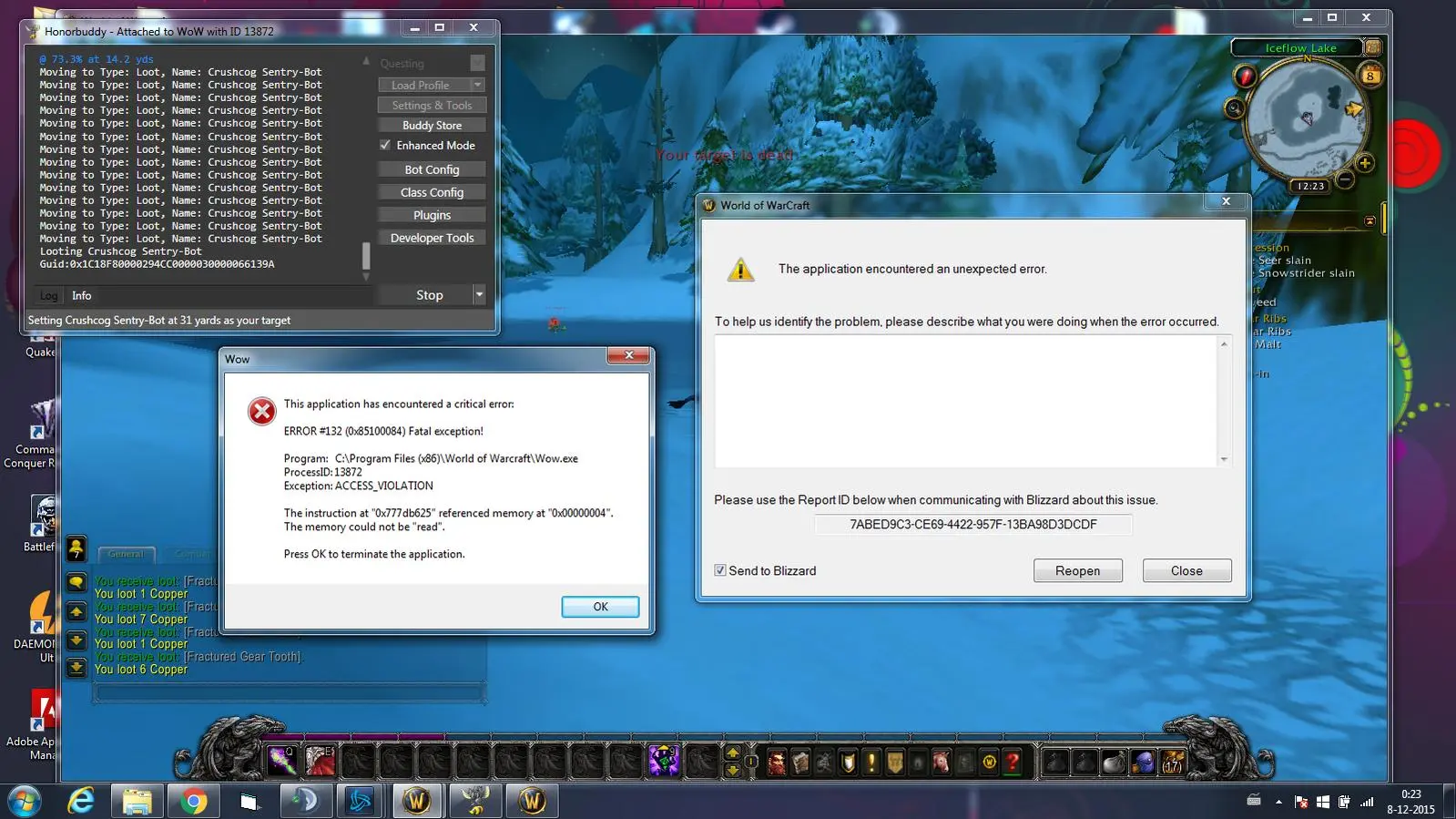
Task: Switch to Honorbuddy Info tab
Action: [x=81, y=296]
